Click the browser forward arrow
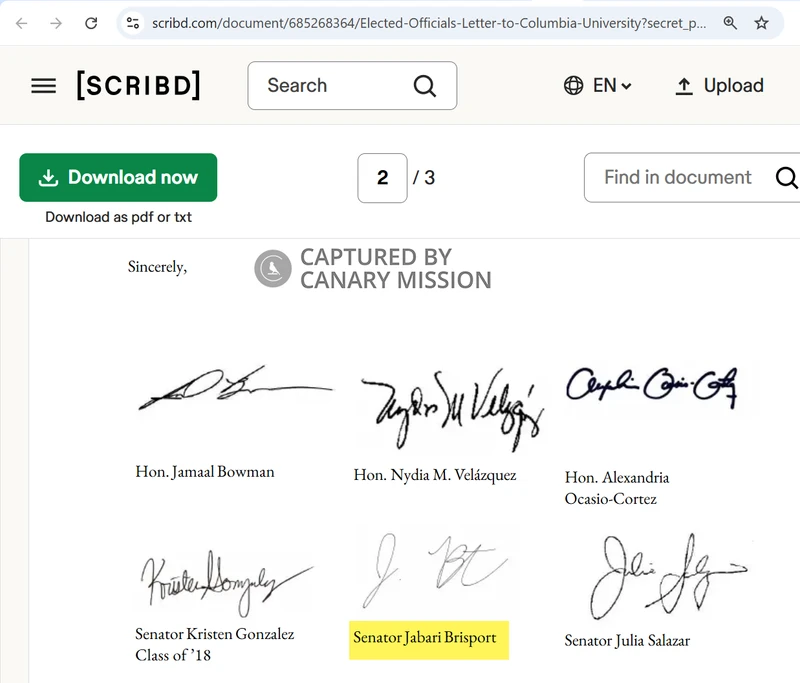The image size is (800, 683). click(x=56, y=22)
